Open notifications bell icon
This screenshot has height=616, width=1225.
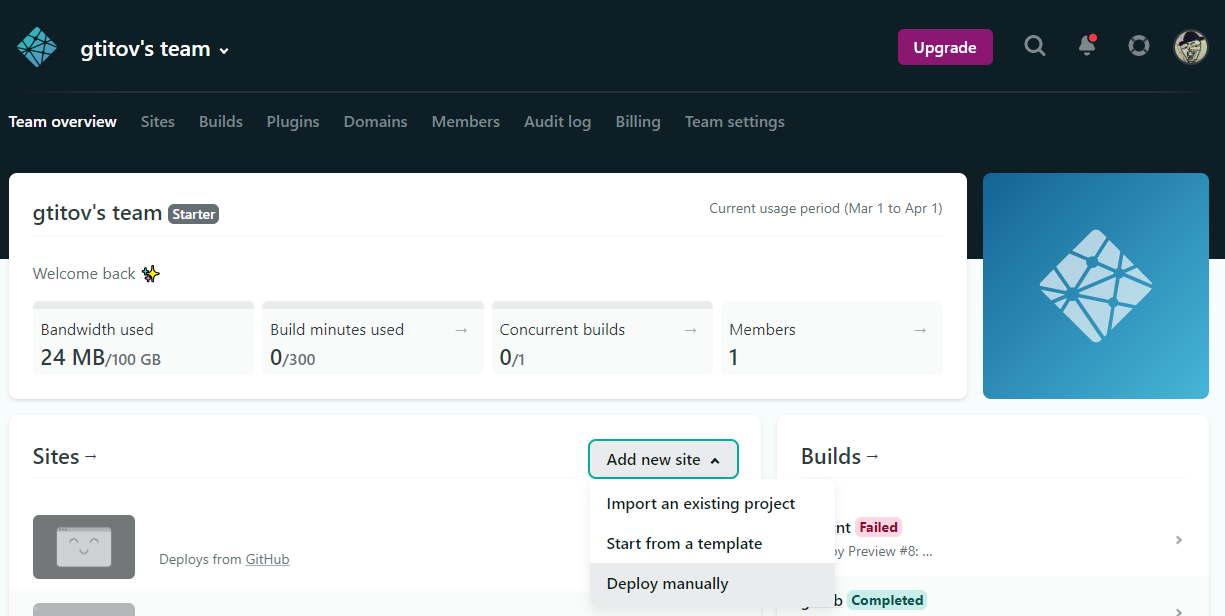pos(1087,46)
